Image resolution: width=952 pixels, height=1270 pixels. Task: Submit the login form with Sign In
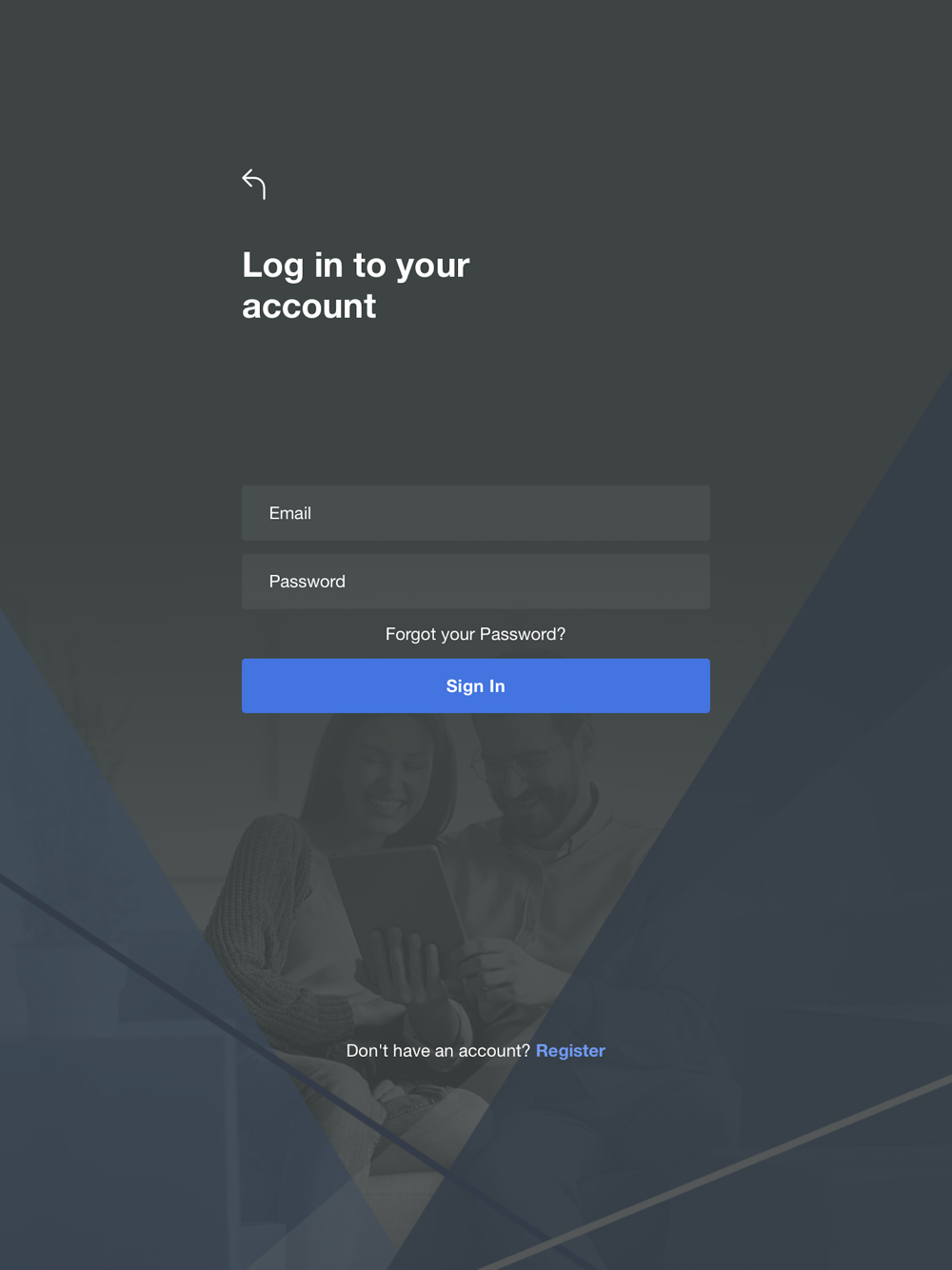click(x=475, y=685)
